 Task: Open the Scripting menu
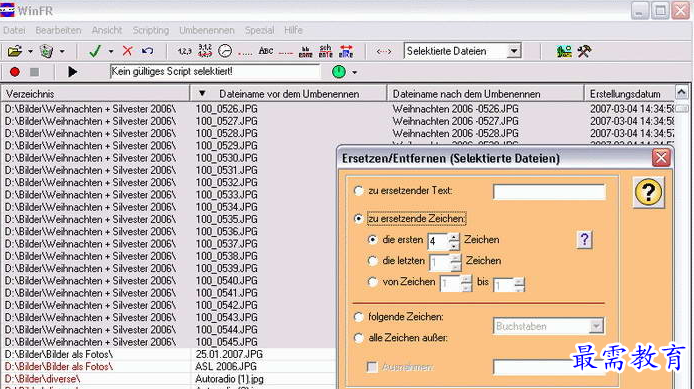pos(151,30)
